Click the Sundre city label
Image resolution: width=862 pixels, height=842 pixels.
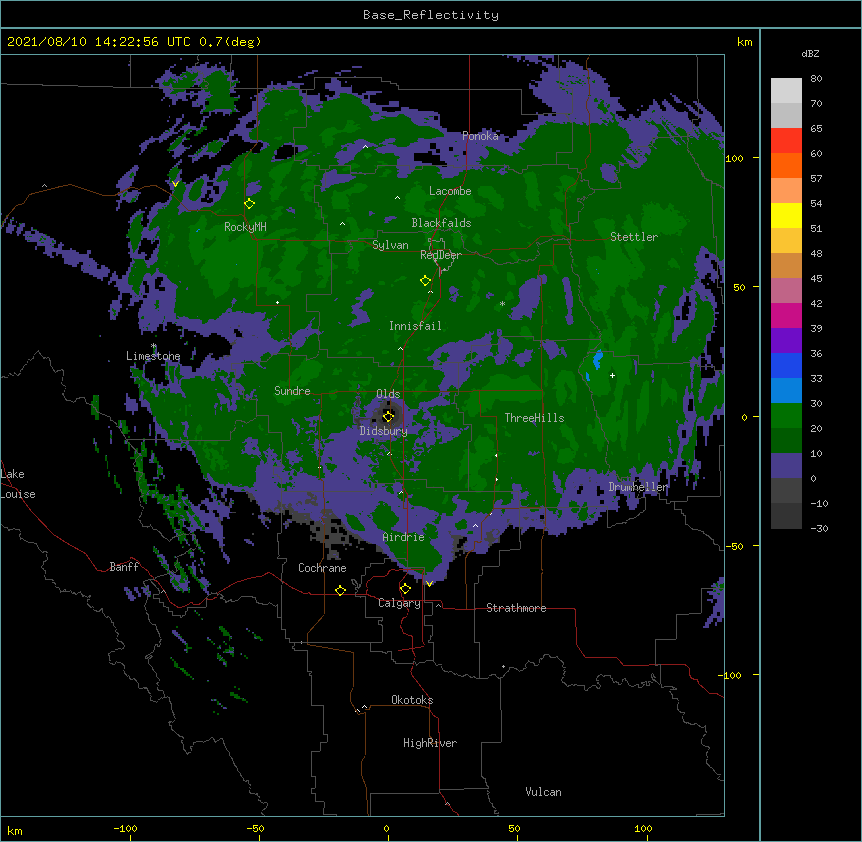(292, 391)
